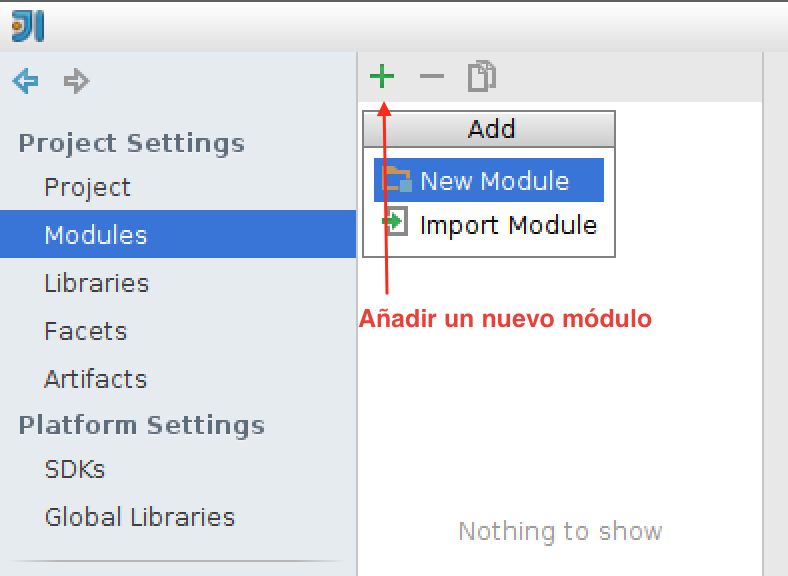Select Modules in the sidebar
Image resolution: width=788 pixels, height=576 pixels.
tap(178, 234)
